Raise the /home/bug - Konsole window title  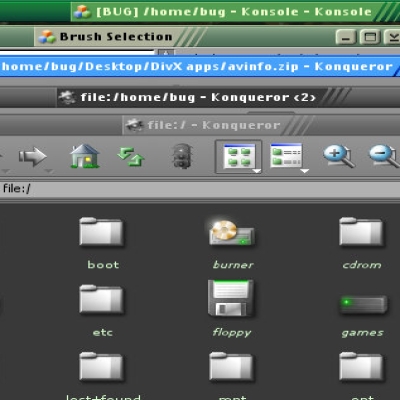(x=234, y=12)
